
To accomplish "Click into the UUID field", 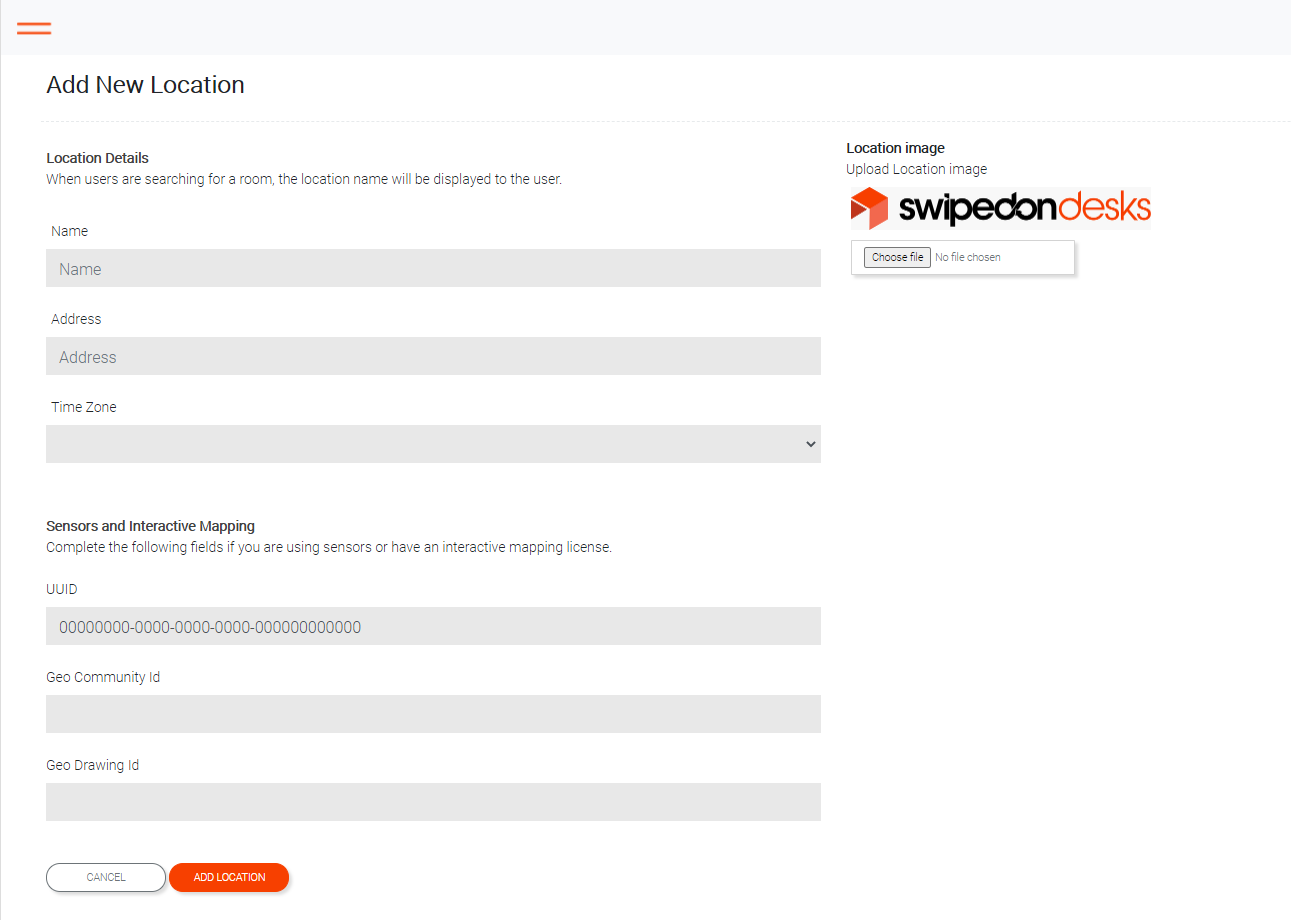I will 433,626.
